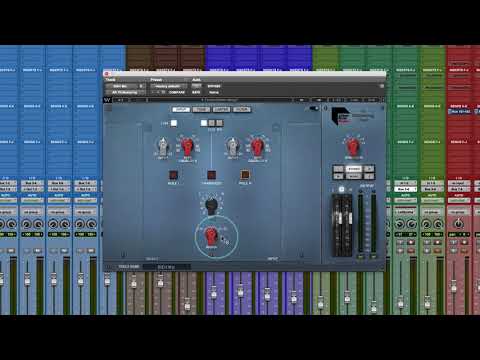Toggle the left square button under knobs
The height and width of the screenshot is (360, 480).
click(173, 175)
